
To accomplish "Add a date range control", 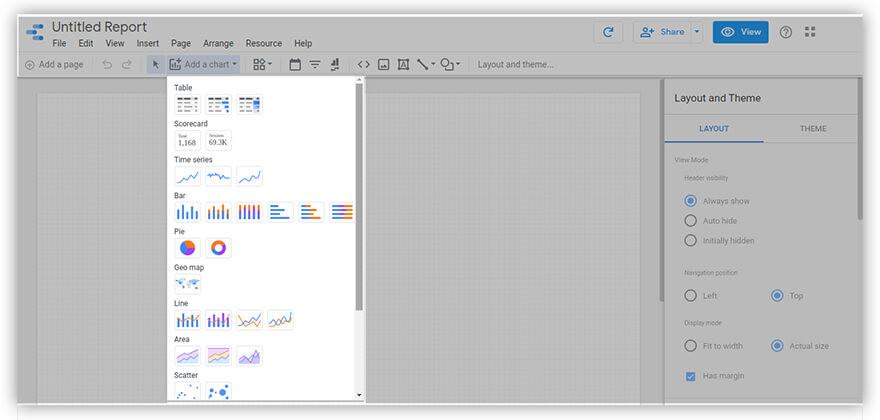I will 295,65.
